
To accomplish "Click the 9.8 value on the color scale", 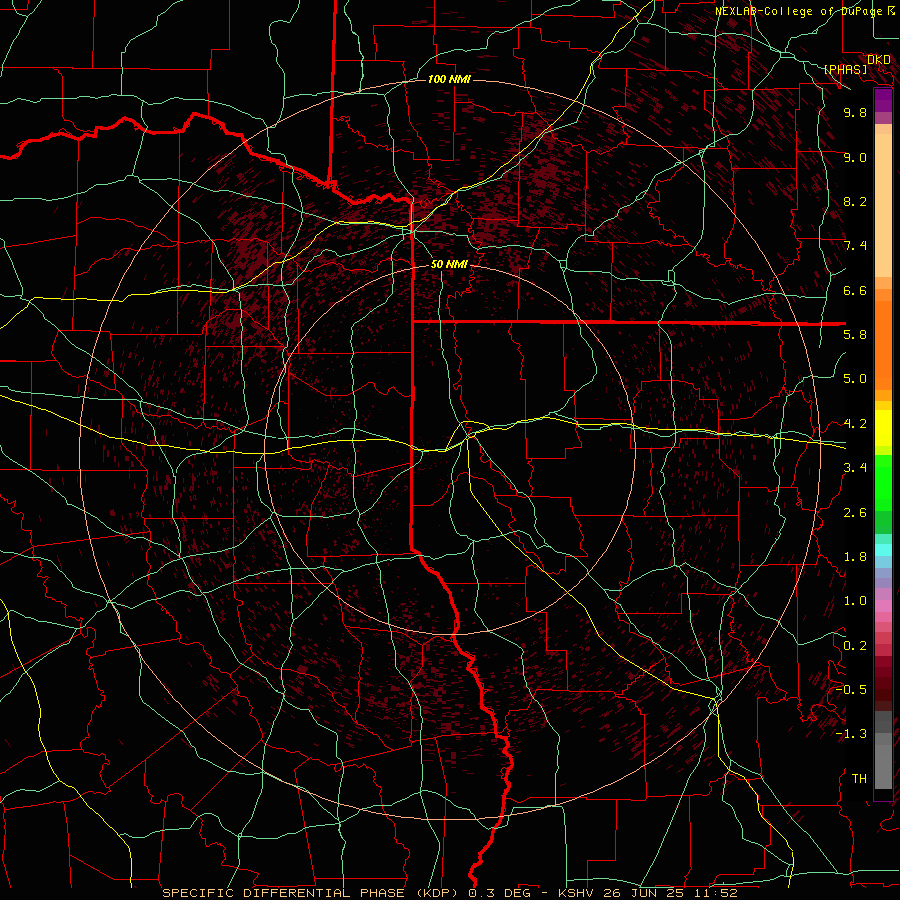I will [x=855, y=112].
